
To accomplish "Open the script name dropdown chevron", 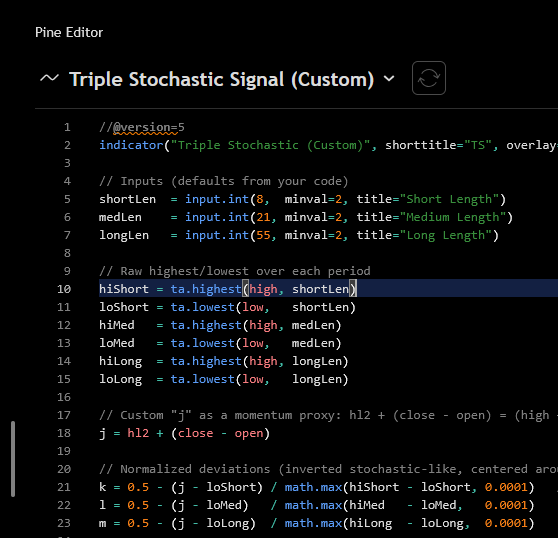I will (389, 78).
